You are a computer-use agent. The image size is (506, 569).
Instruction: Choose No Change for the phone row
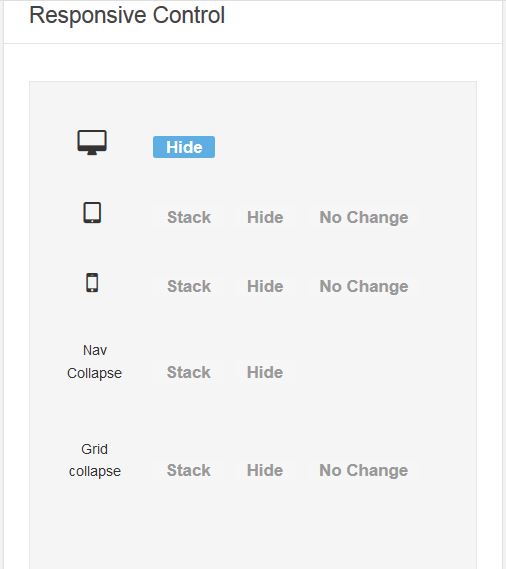tap(364, 286)
